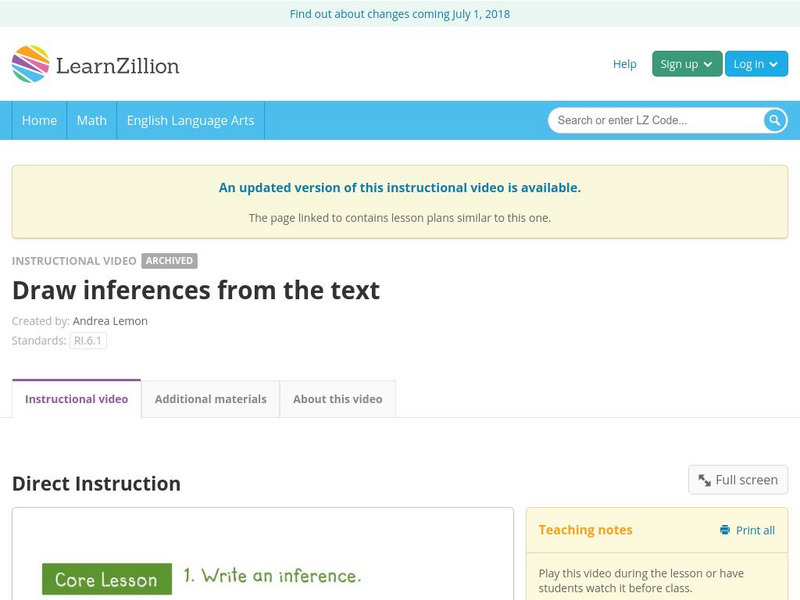Screen dimensions: 800x600
Task: Select the Instructional video tab
Action: tap(76, 399)
